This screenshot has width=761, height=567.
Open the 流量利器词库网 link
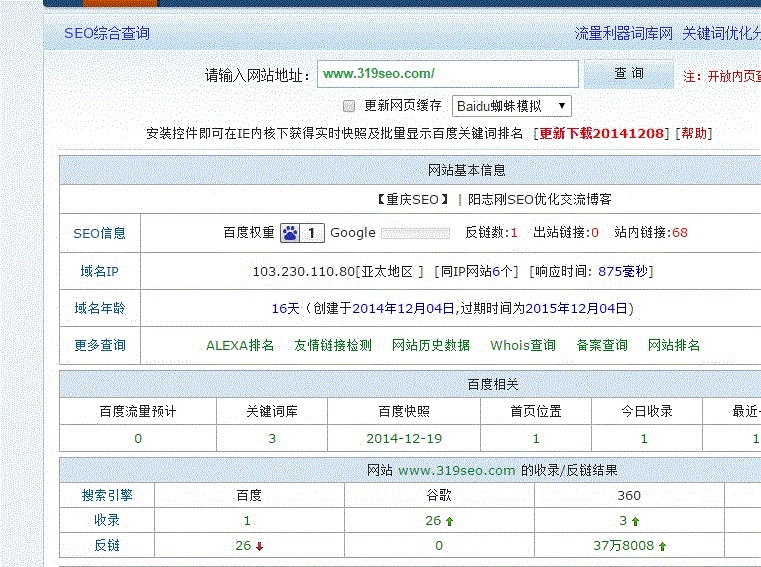pos(624,33)
